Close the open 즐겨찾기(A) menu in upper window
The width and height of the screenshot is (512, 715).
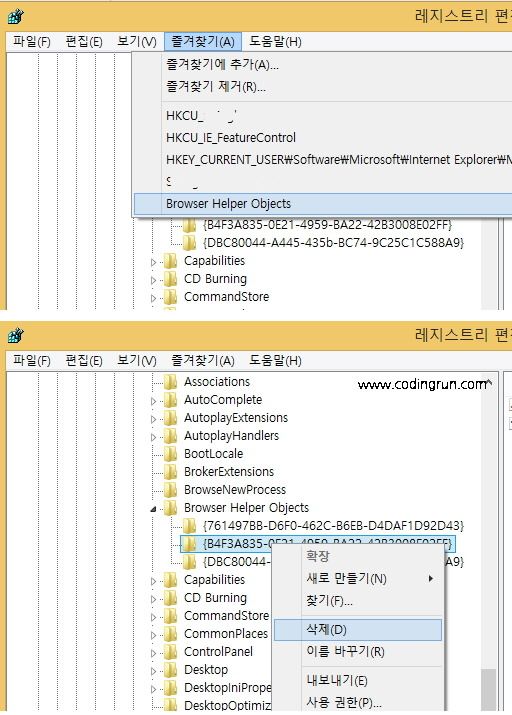203,42
